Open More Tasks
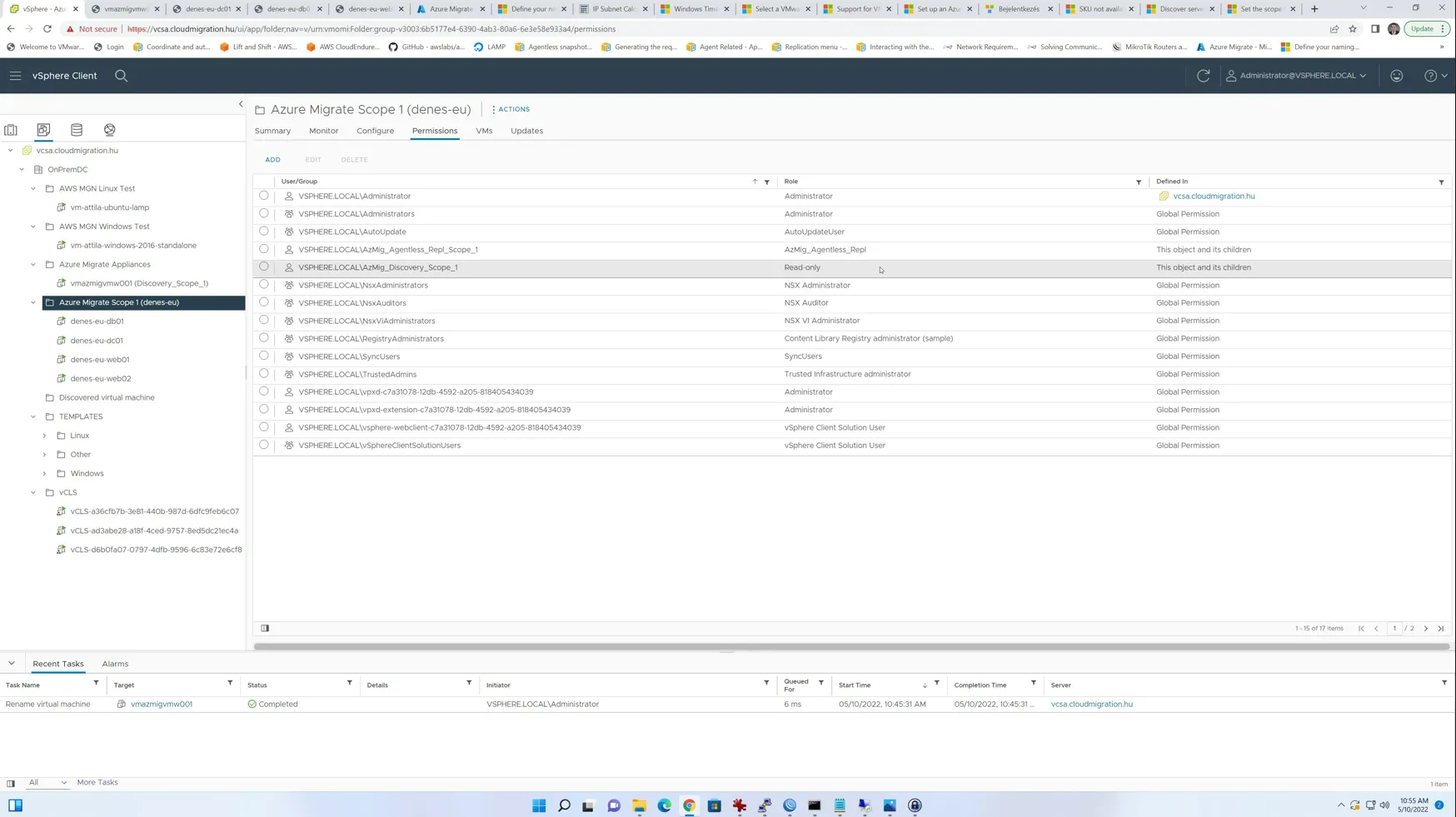 click(97, 783)
